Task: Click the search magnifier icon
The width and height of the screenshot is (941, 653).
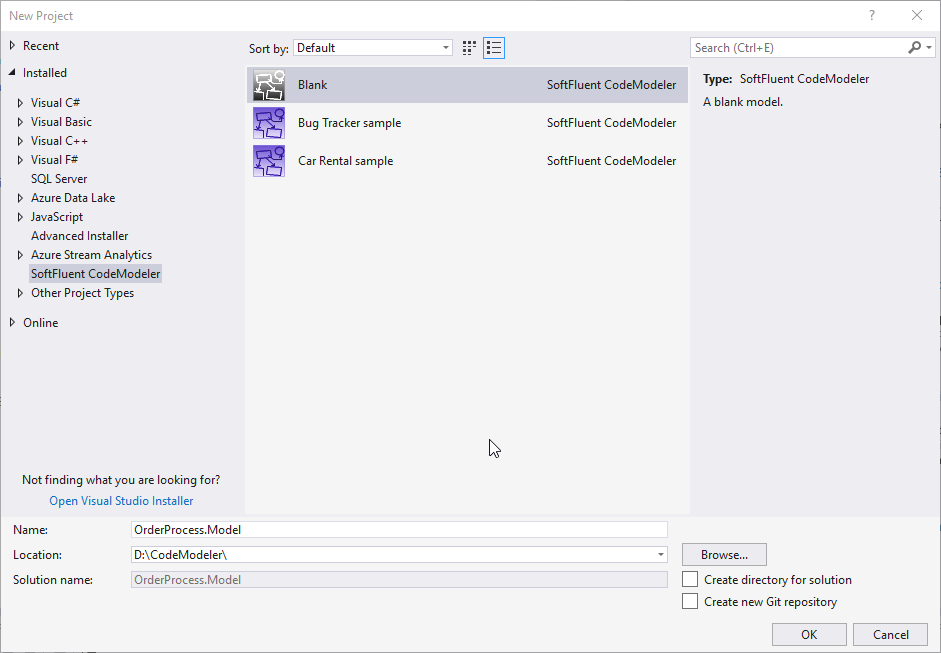Action: click(914, 48)
